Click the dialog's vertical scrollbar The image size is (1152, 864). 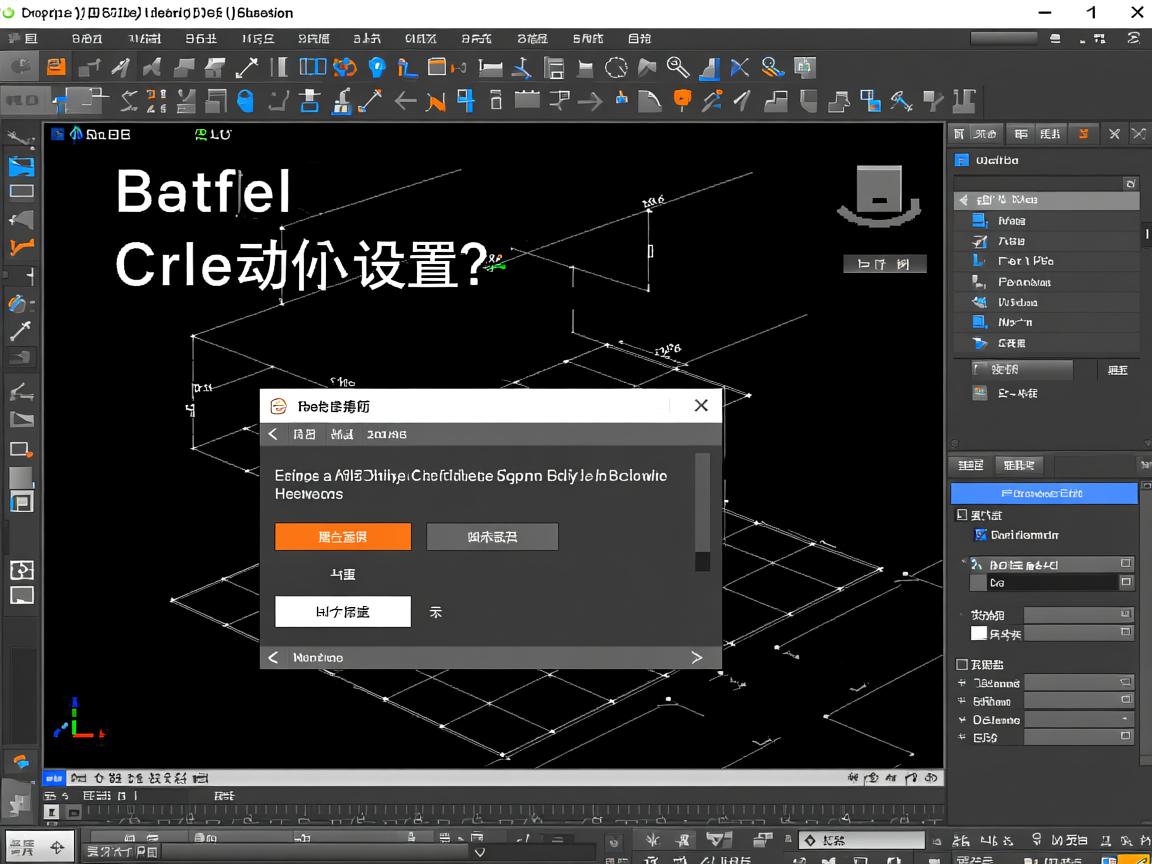click(702, 510)
